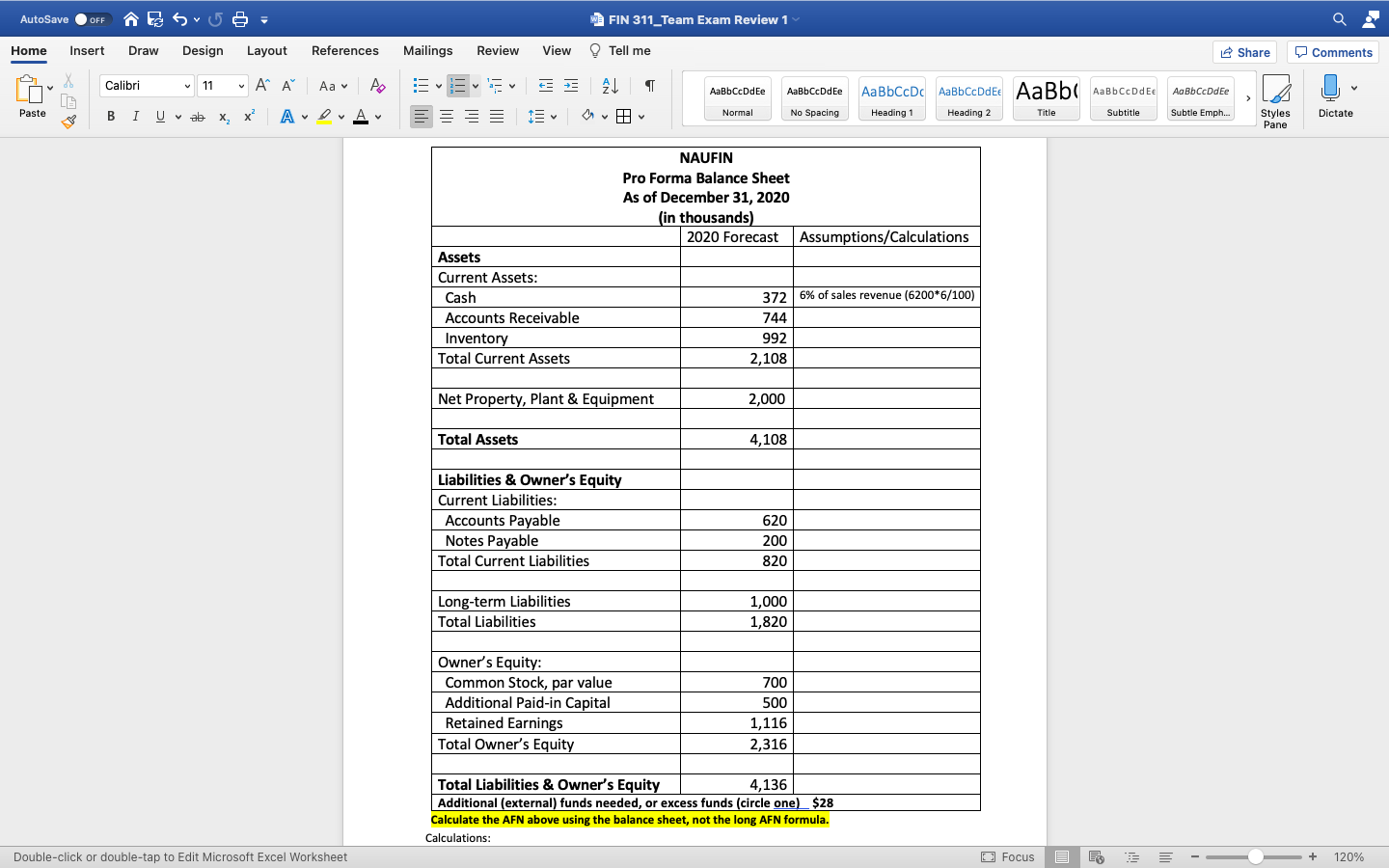The height and width of the screenshot is (868, 1389).
Task: Start Dictate microphone
Action: (x=1331, y=95)
